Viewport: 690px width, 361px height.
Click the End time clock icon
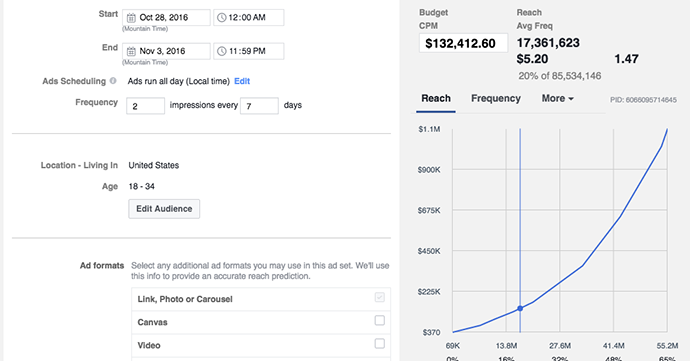click(x=222, y=51)
